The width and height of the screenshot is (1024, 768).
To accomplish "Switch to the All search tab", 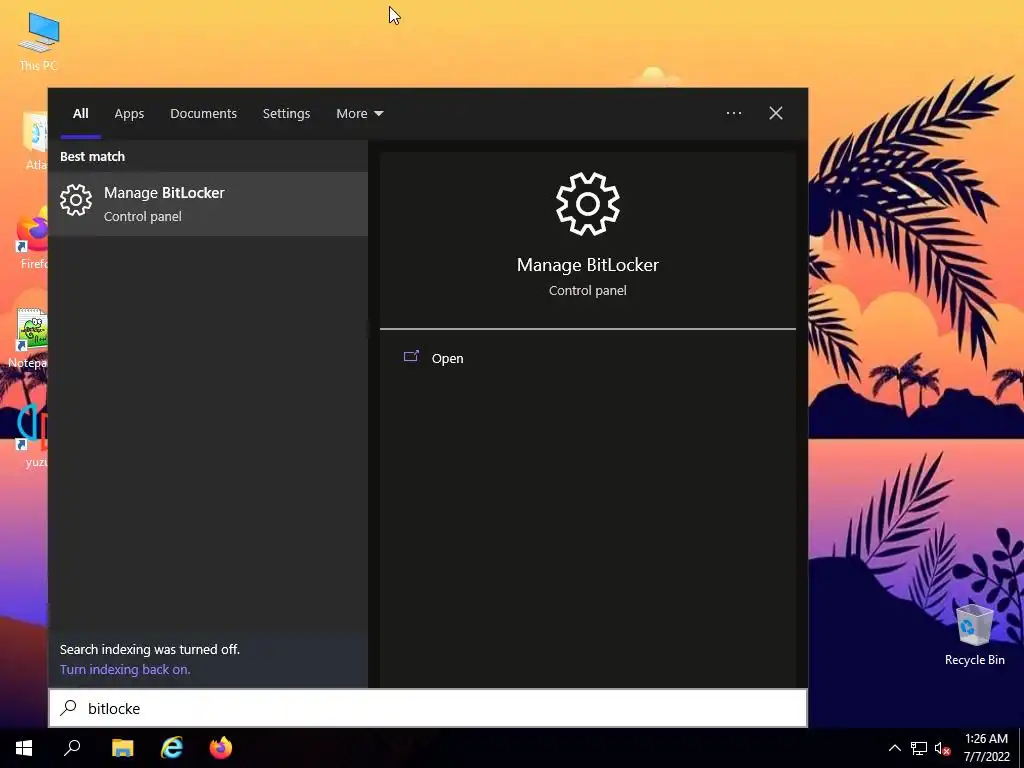I will click(x=80, y=114).
